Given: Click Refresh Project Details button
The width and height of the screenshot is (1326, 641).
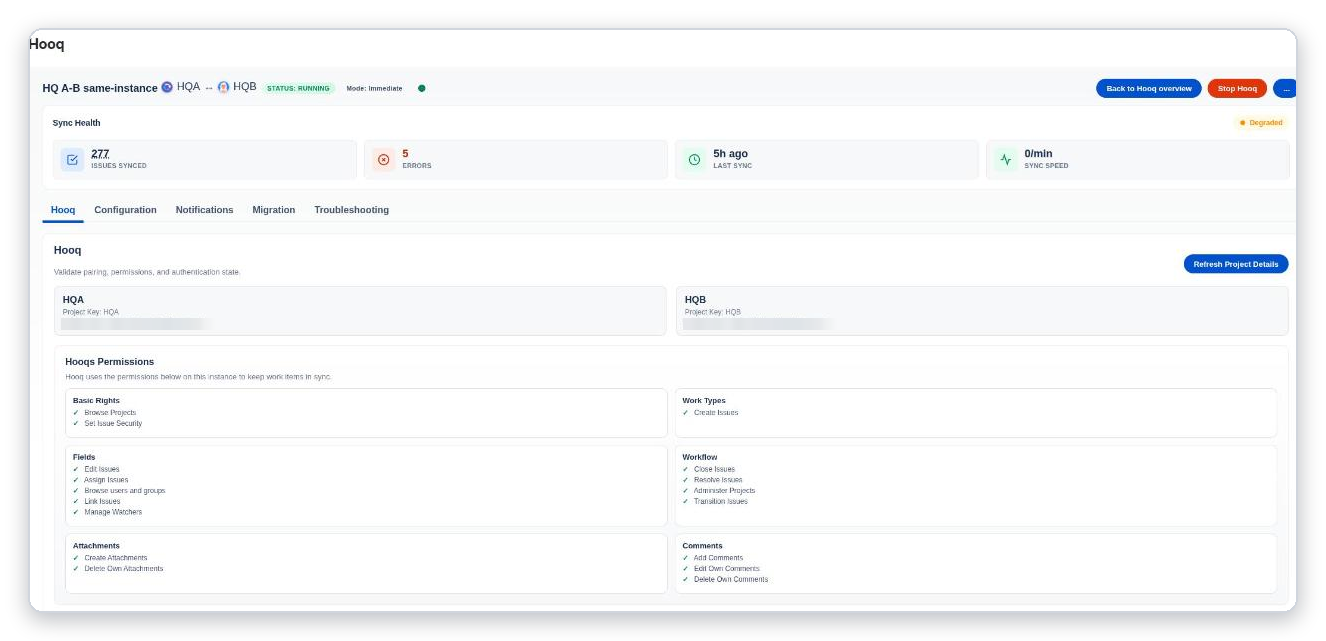Looking at the screenshot, I should pyautogui.click(x=1236, y=264).
